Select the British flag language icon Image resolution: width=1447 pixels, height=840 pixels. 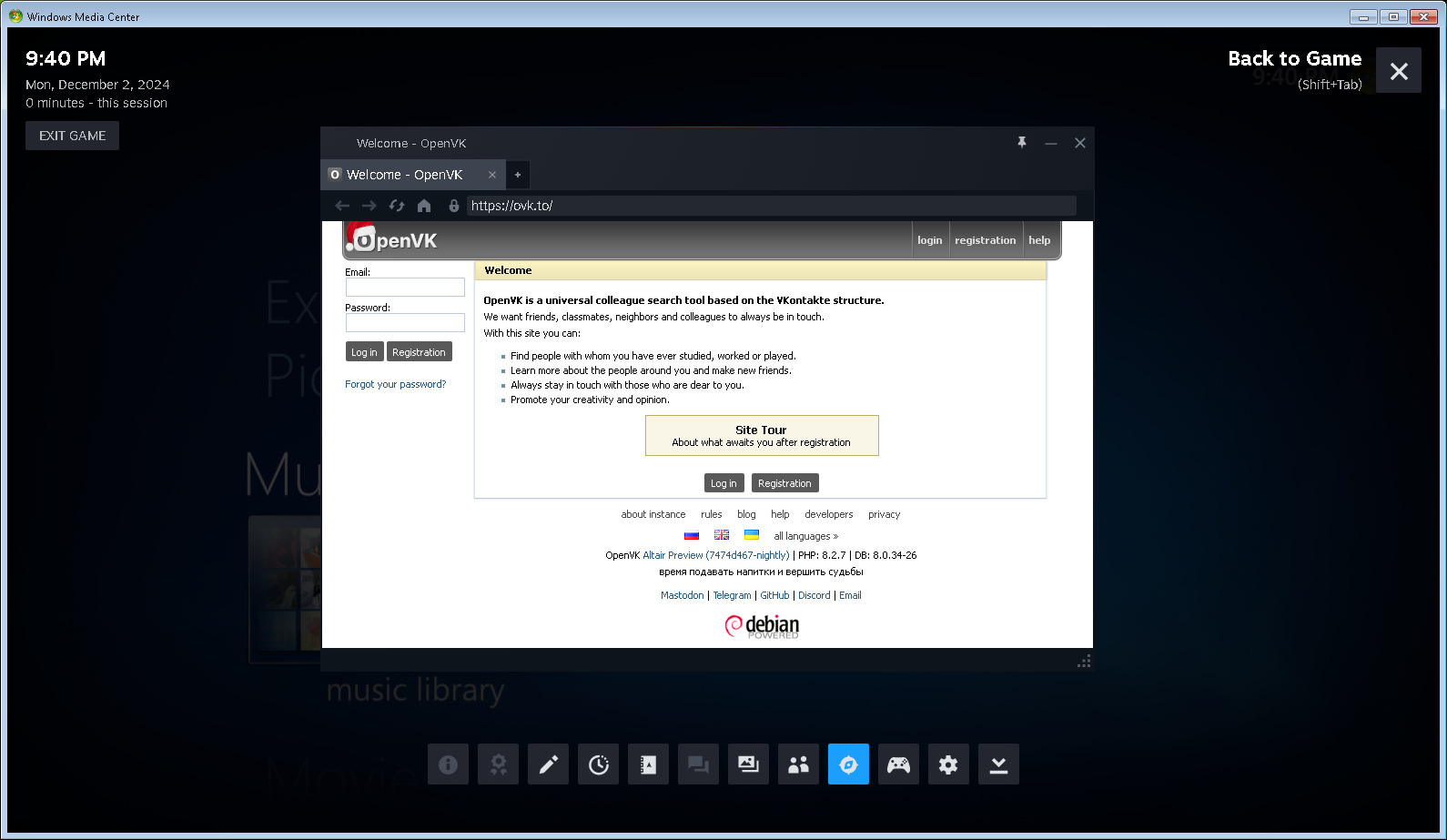coord(722,535)
